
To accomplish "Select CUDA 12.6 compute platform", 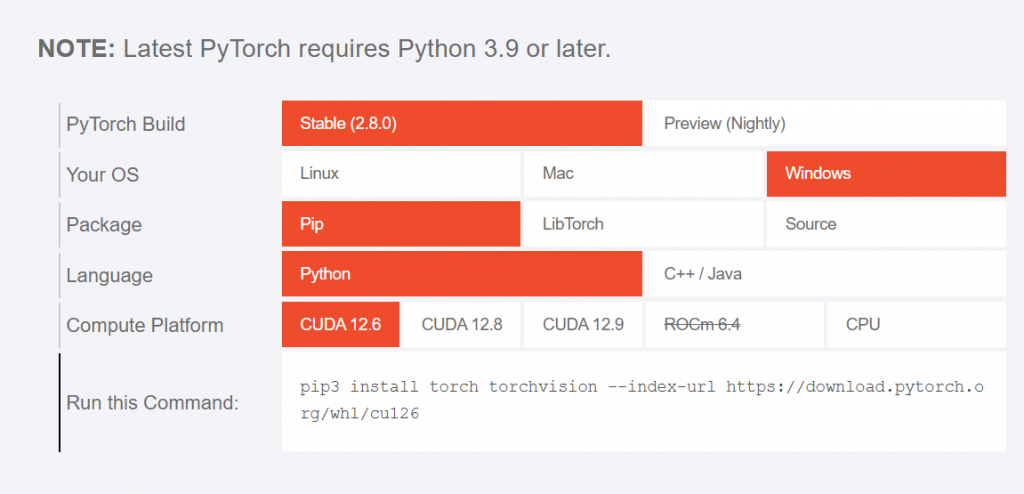I will (x=340, y=325).
